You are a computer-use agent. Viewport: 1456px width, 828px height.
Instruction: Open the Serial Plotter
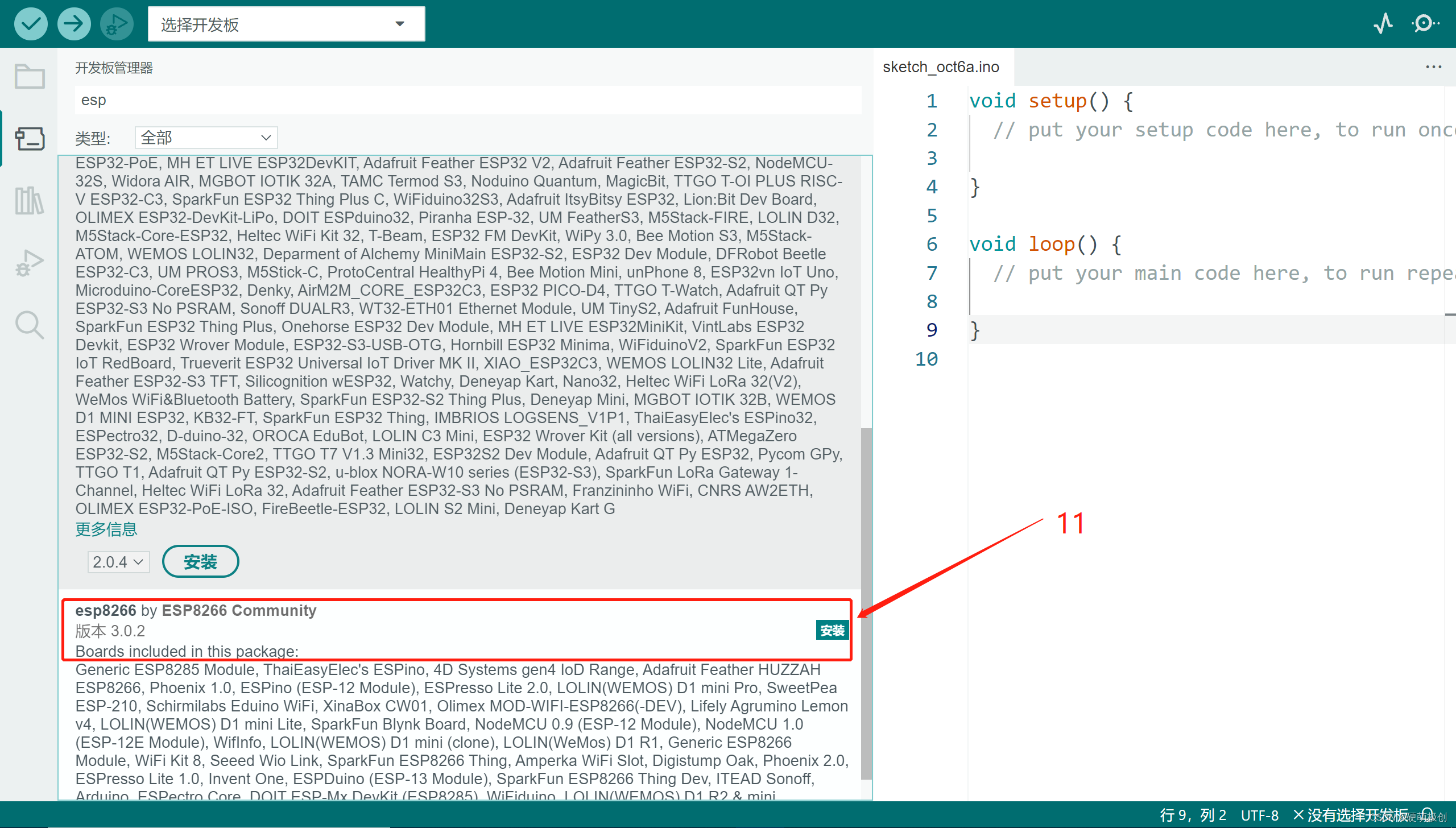click(x=1383, y=24)
